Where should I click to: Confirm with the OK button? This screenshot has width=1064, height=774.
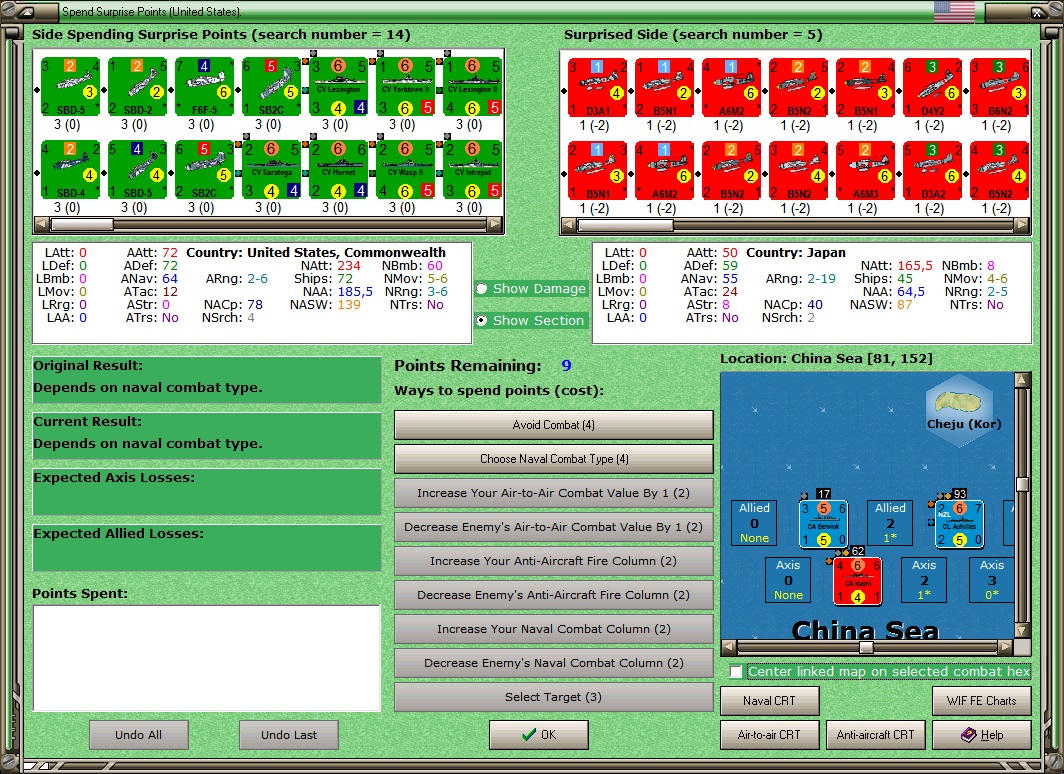(539, 735)
